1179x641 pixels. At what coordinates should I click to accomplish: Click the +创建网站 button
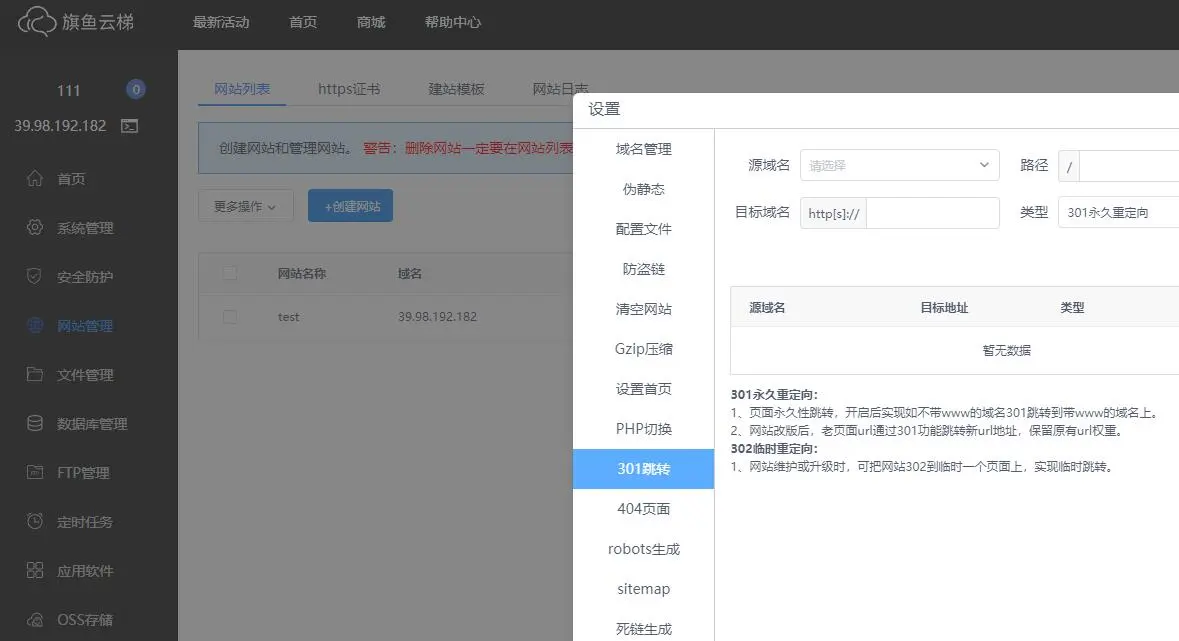(x=350, y=205)
